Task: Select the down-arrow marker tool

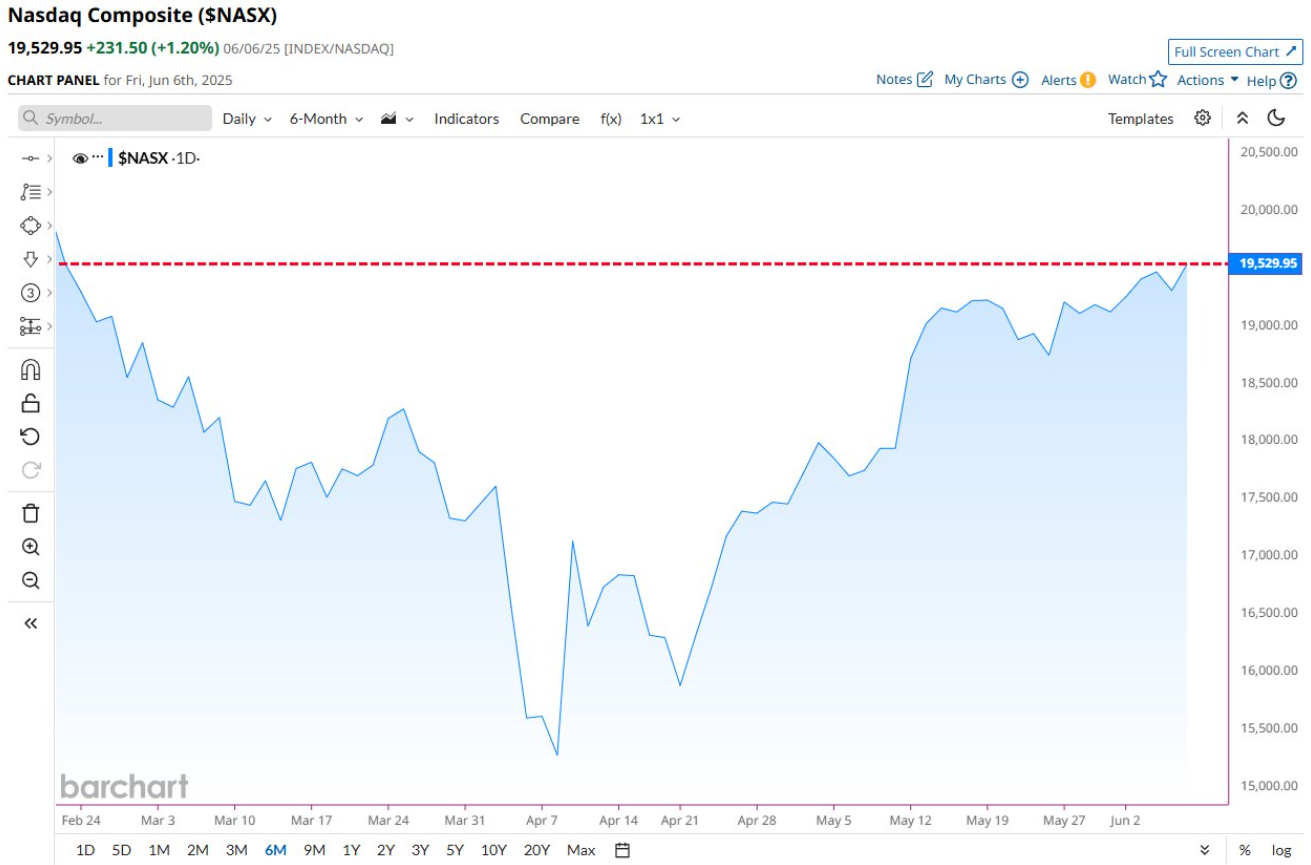Action: [x=30, y=259]
